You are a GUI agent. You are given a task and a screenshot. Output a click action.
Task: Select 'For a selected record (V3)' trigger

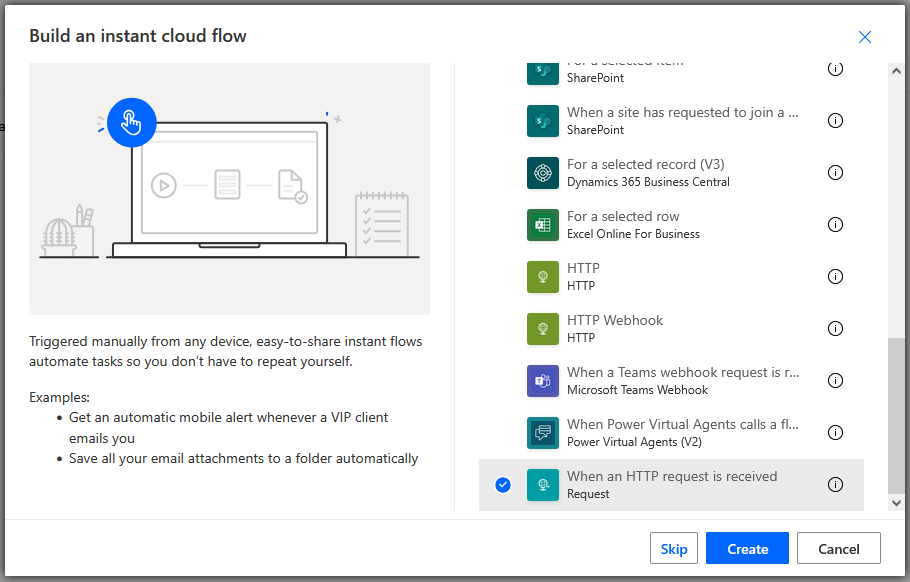tap(645, 164)
